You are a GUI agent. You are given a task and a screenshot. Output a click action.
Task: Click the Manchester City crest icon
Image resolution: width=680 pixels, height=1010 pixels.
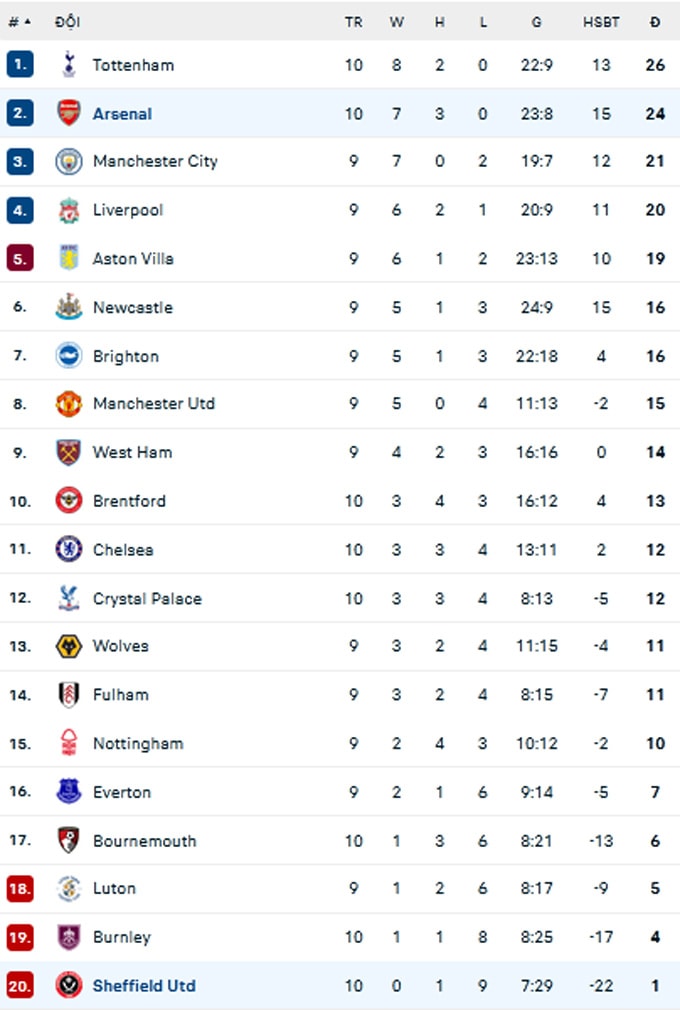point(69,161)
